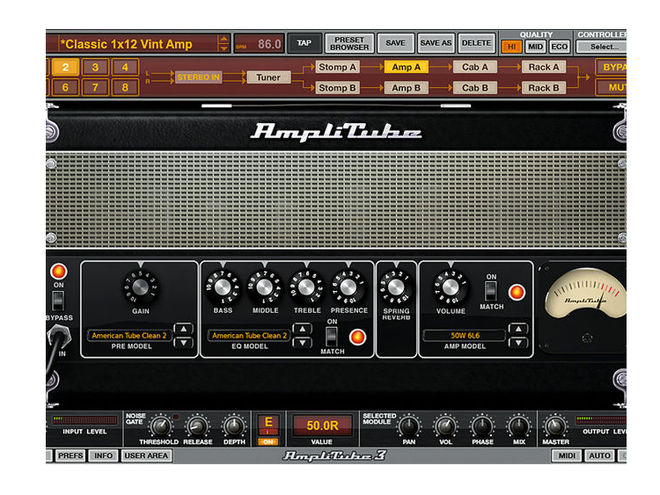Click the selected module VOL knob
Viewport: 660px width, 495px height.
[x=445, y=426]
